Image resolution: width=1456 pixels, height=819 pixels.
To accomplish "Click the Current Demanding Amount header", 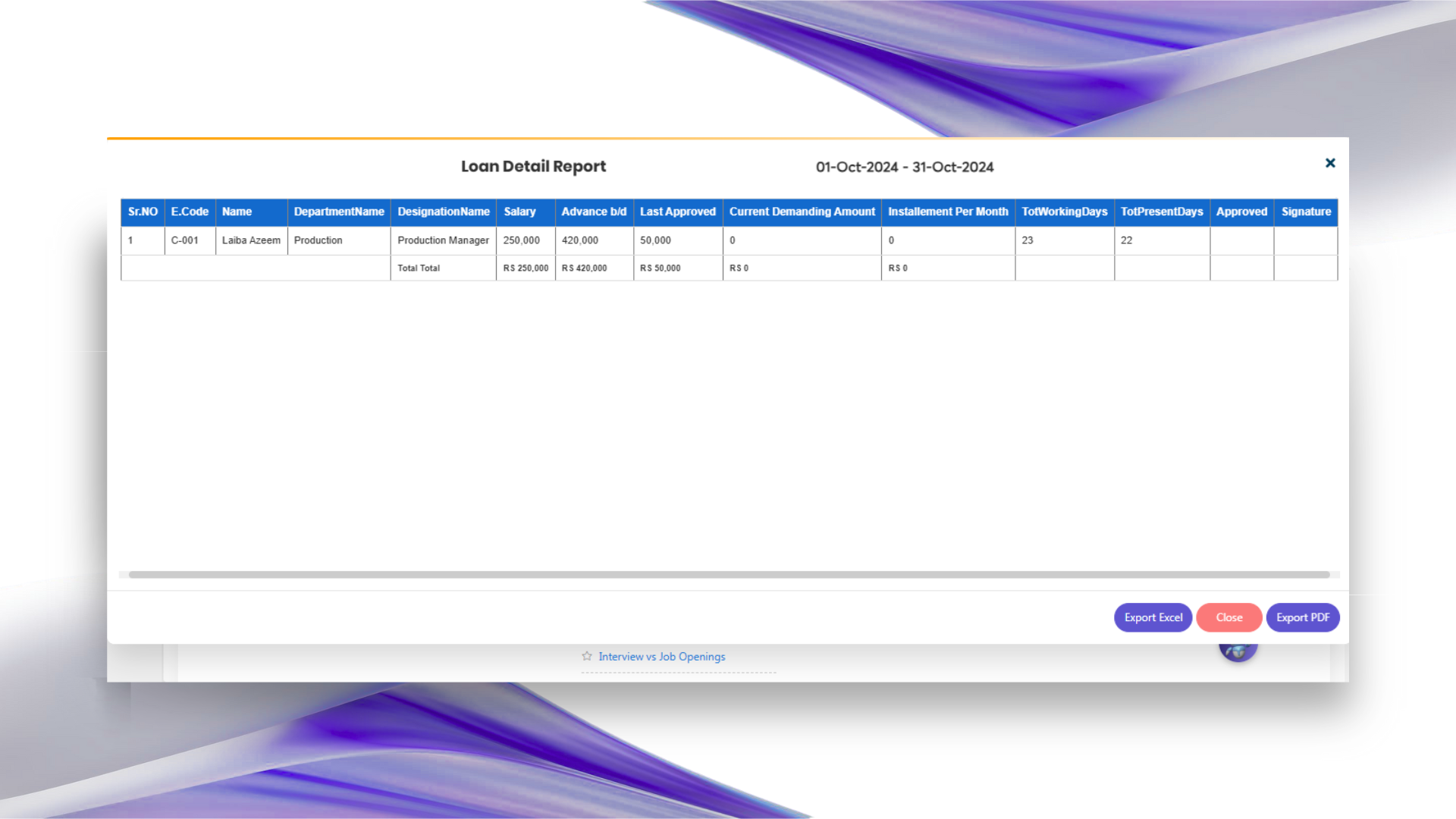I will (802, 212).
